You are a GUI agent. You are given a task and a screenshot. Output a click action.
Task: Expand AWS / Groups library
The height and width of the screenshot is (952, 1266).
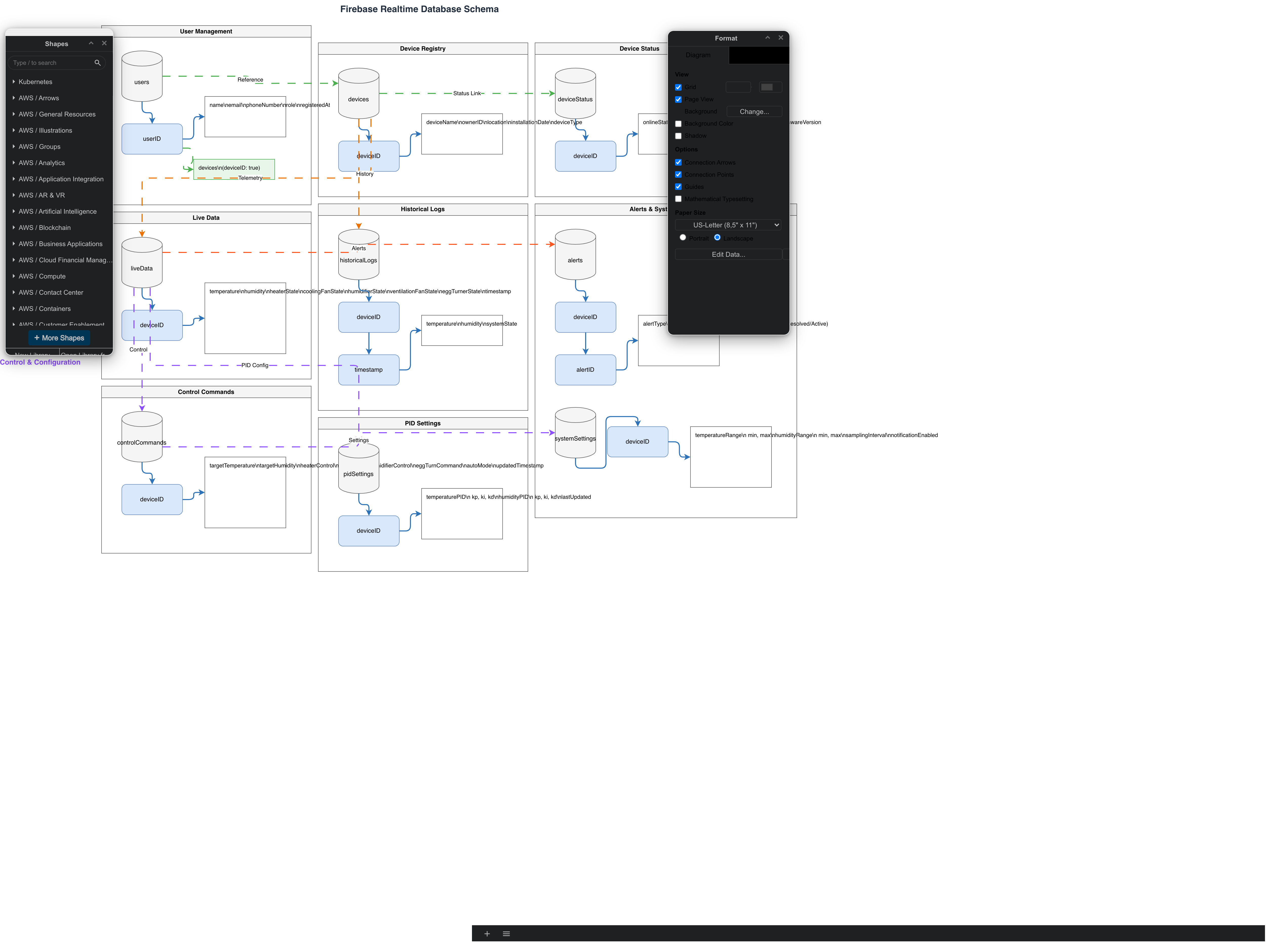pos(59,147)
